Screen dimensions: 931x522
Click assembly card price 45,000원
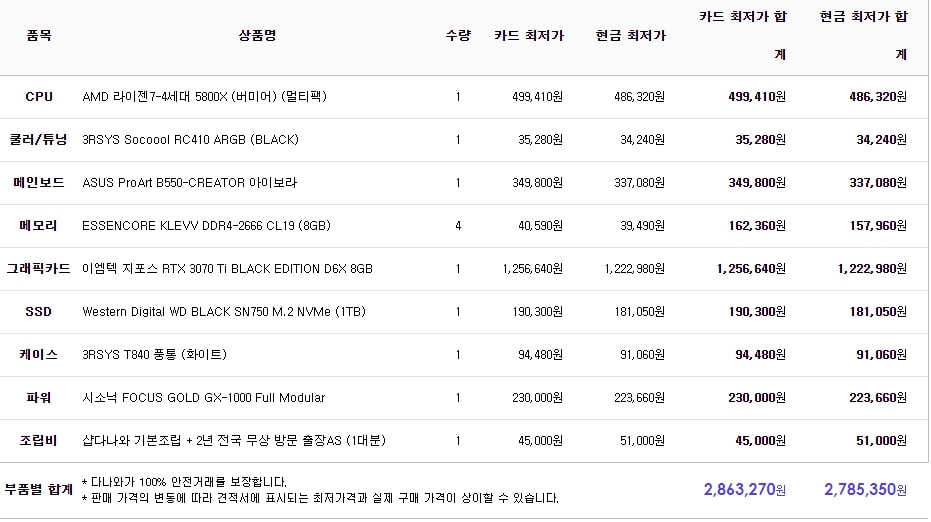point(540,441)
